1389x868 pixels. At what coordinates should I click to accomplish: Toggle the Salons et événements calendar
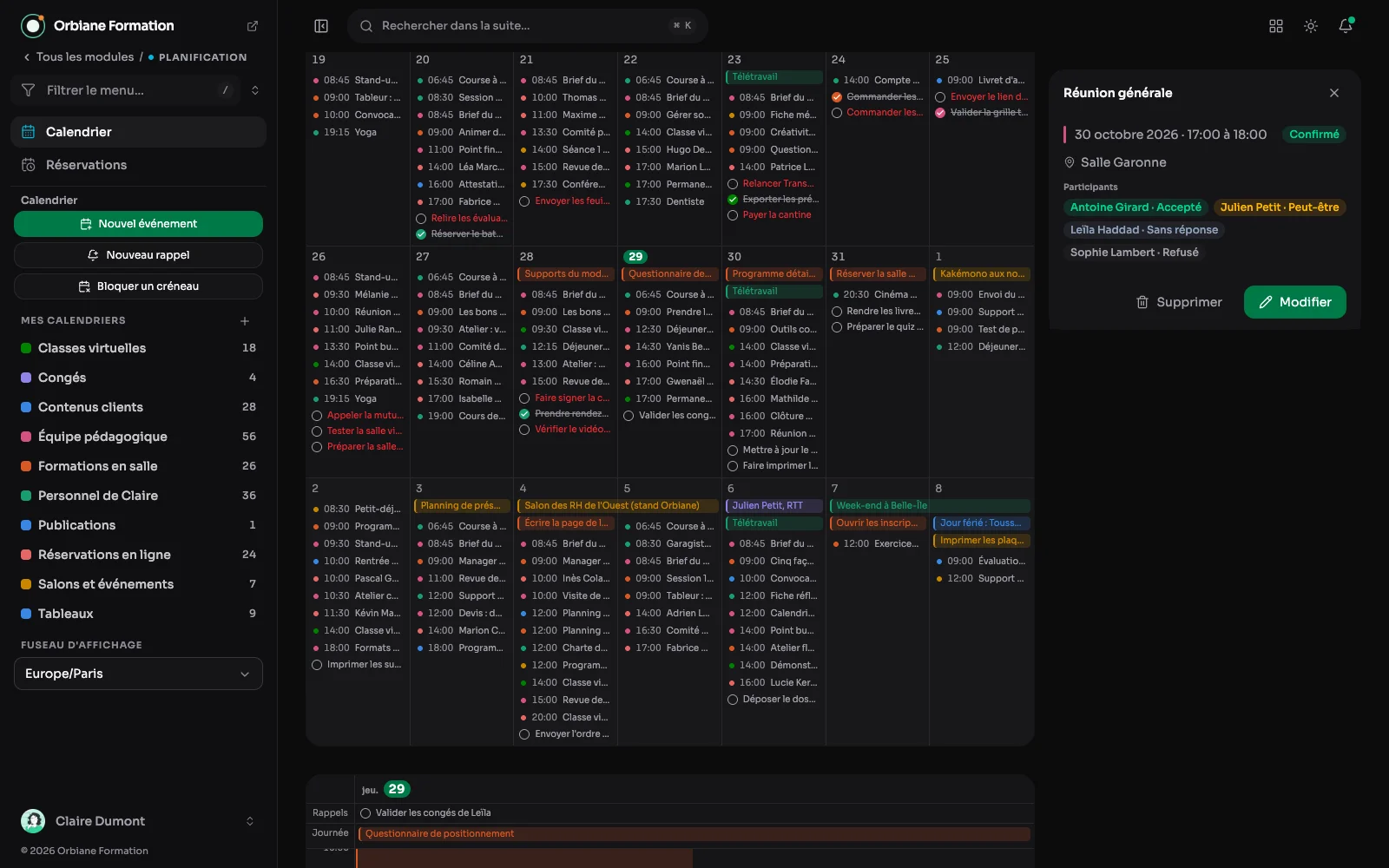pyautogui.click(x=138, y=584)
